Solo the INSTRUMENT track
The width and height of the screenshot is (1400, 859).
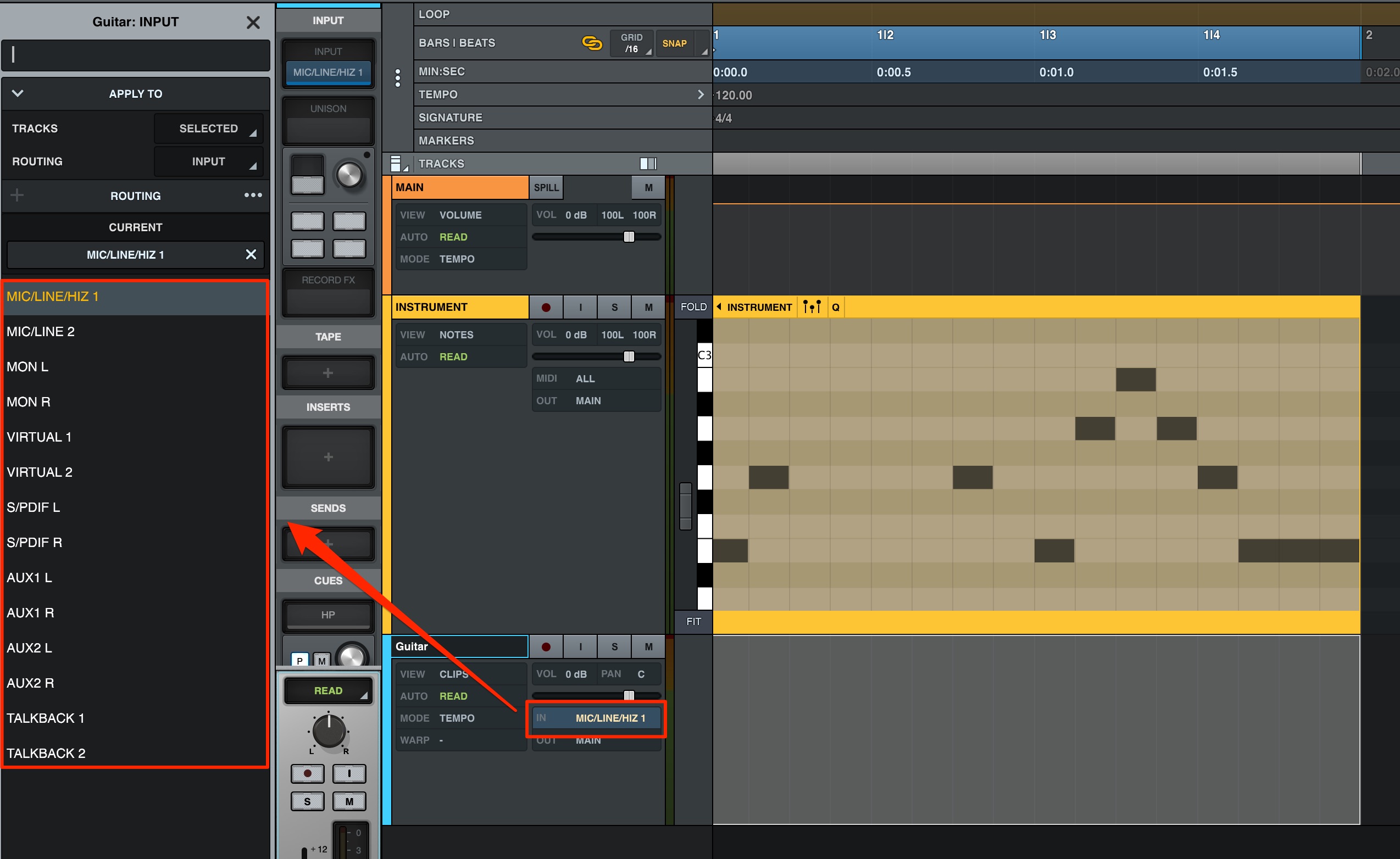pyautogui.click(x=614, y=308)
